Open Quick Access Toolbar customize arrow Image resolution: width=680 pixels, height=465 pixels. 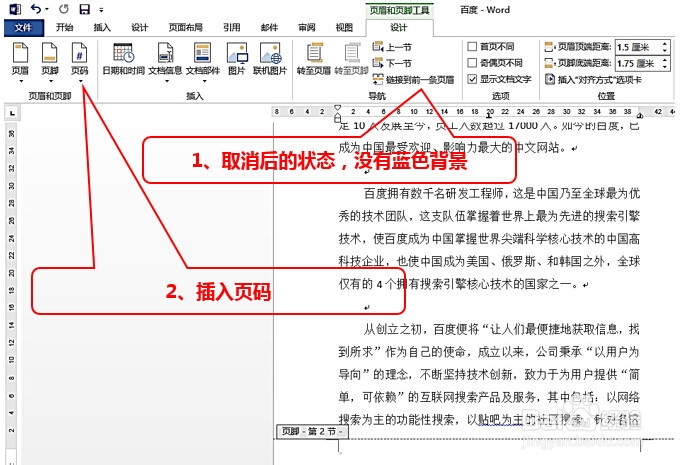tap(101, 10)
